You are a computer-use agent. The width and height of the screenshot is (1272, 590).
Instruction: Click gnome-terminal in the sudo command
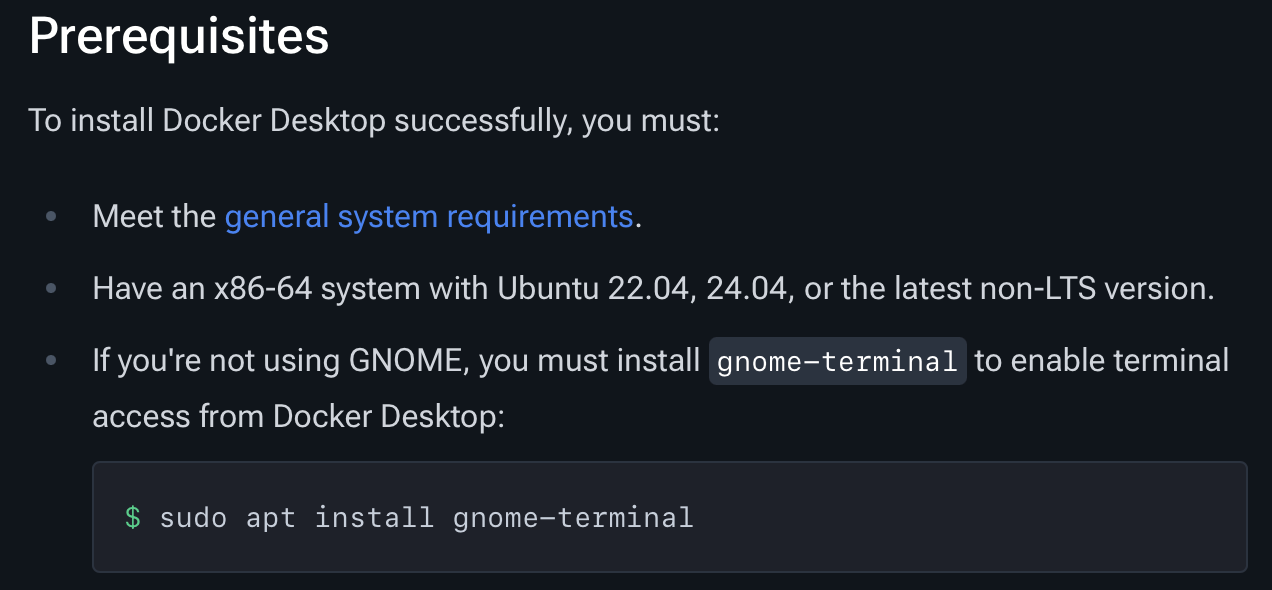tap(573, 517)
